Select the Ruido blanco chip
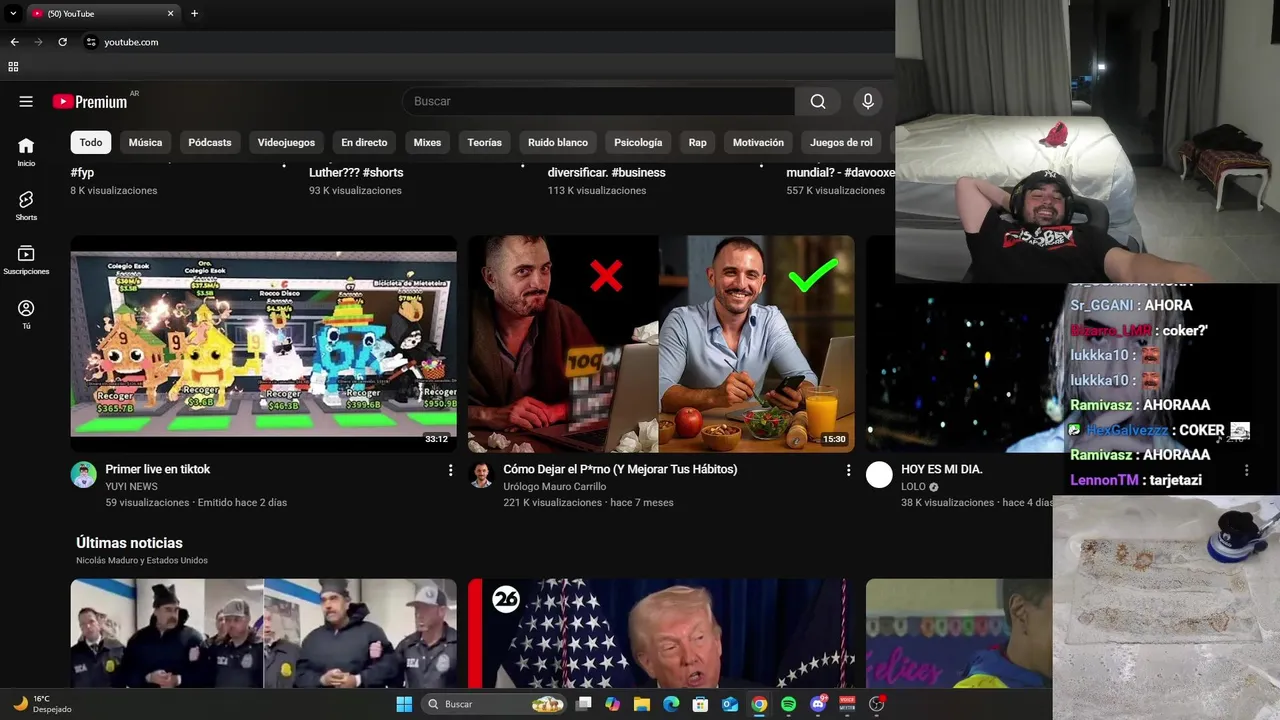Image resolution: width=1280 pixels, height=720 pixels. pos(558,142)
